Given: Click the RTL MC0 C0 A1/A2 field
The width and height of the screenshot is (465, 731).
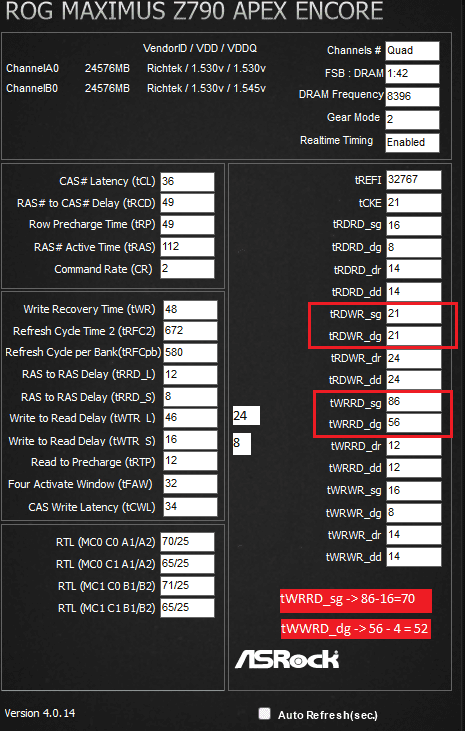Looking at the screenshot, I should pos(187,542).
